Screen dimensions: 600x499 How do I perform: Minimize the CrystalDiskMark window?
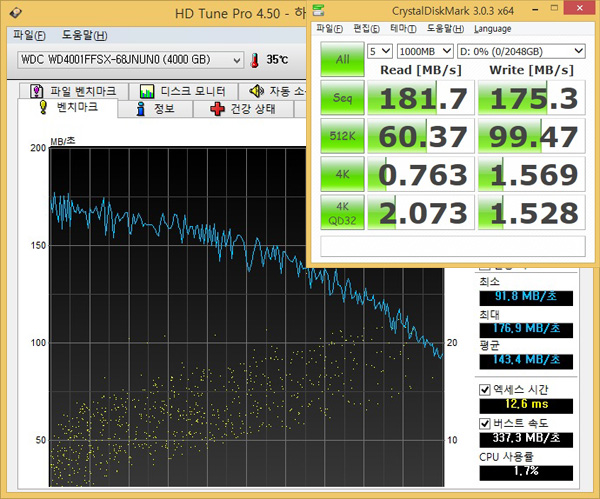coord(535,9)
